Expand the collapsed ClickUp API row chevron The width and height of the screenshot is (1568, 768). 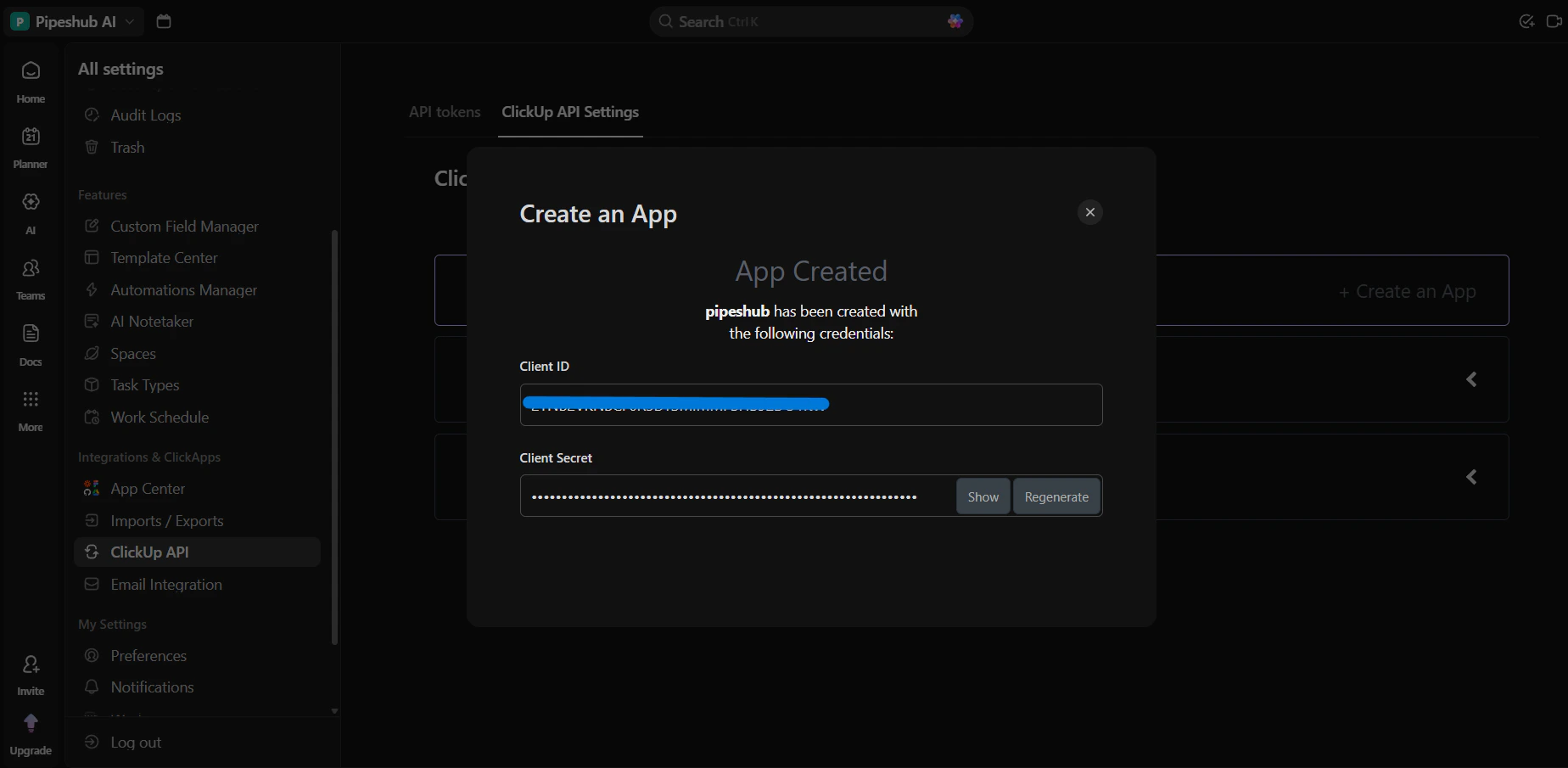(1471, 379)
